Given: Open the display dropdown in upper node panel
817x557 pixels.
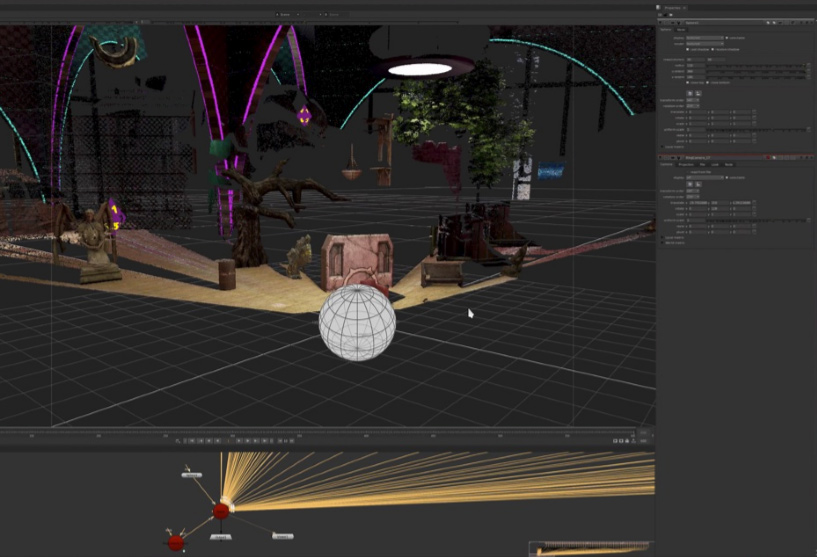Looking at the screenshot, I should (705, 37).
